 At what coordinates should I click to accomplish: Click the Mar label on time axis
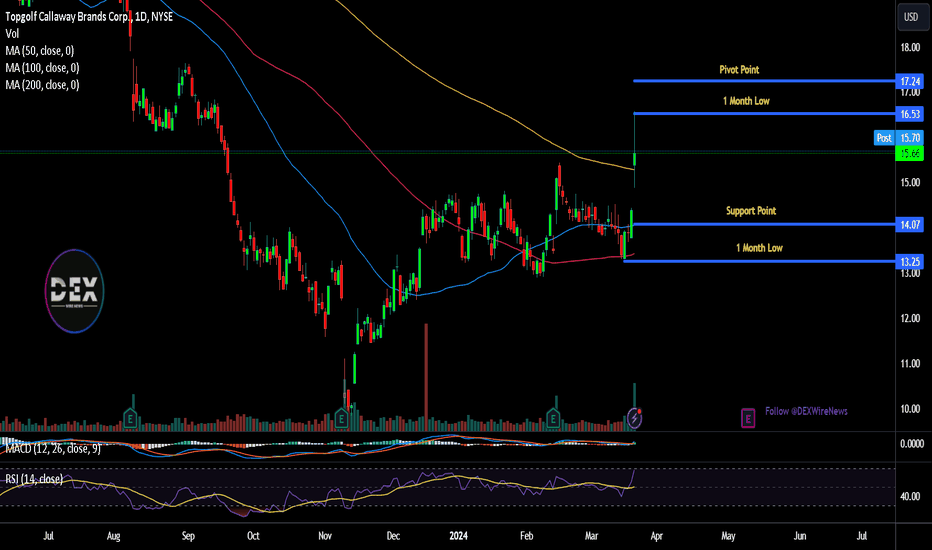591,536
